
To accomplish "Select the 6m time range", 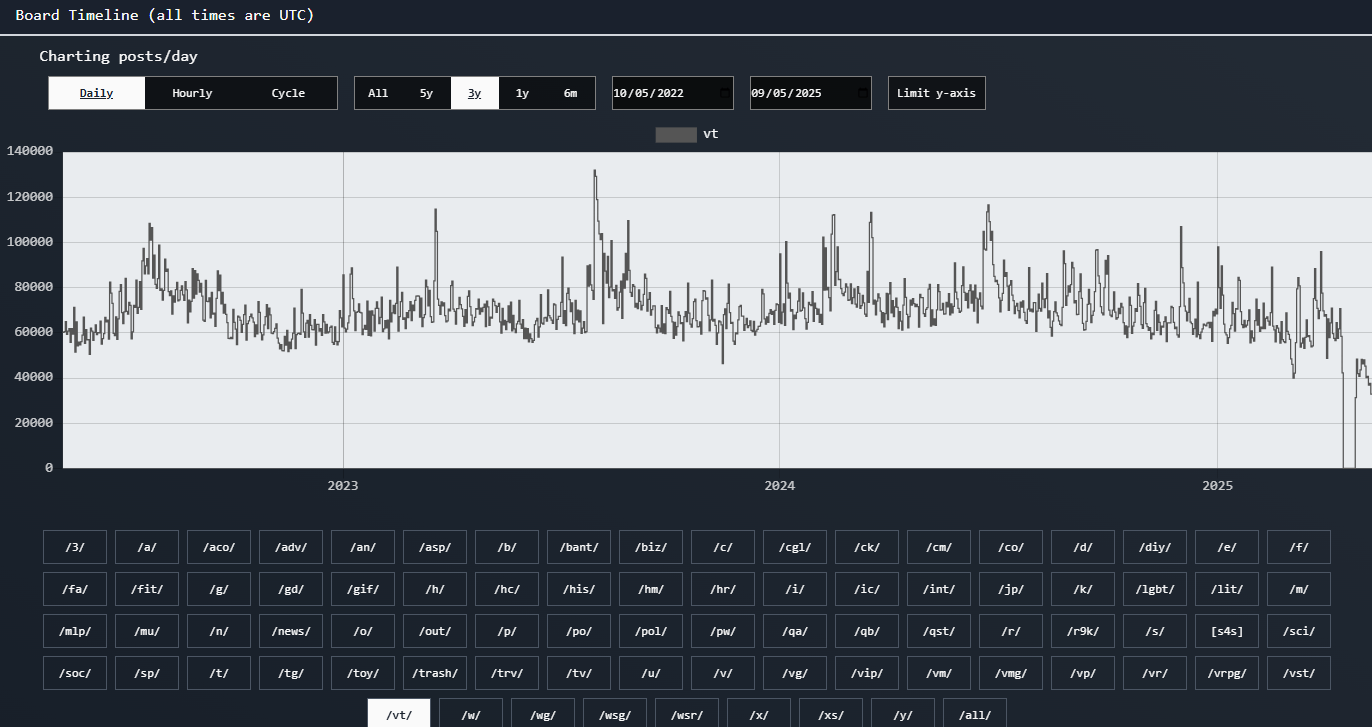I will coord(570,93).
